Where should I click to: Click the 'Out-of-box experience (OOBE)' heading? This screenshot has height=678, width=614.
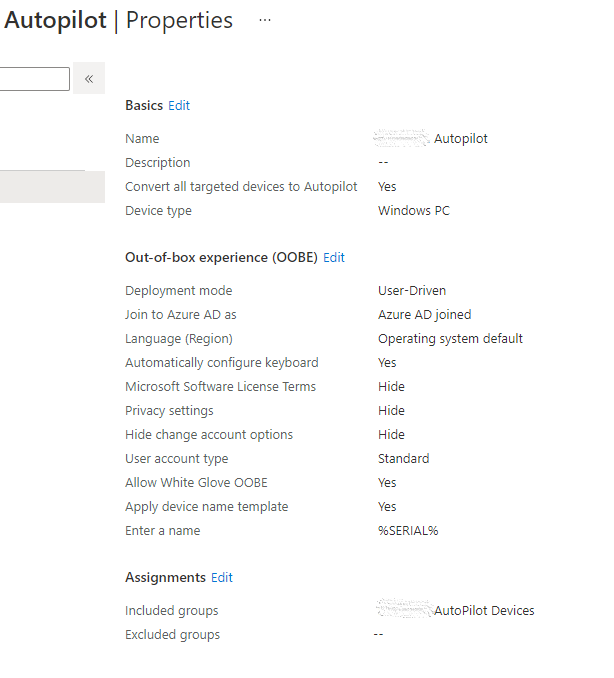pyautogui.click(x=221, y=258)
